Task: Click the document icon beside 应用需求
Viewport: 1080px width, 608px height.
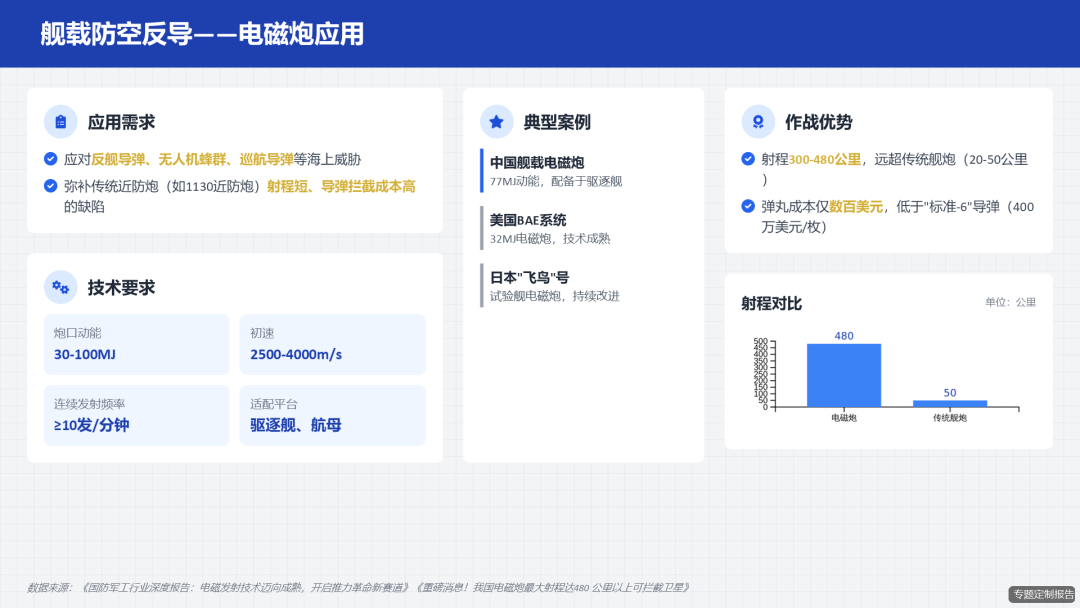Action: pos(62,121)
